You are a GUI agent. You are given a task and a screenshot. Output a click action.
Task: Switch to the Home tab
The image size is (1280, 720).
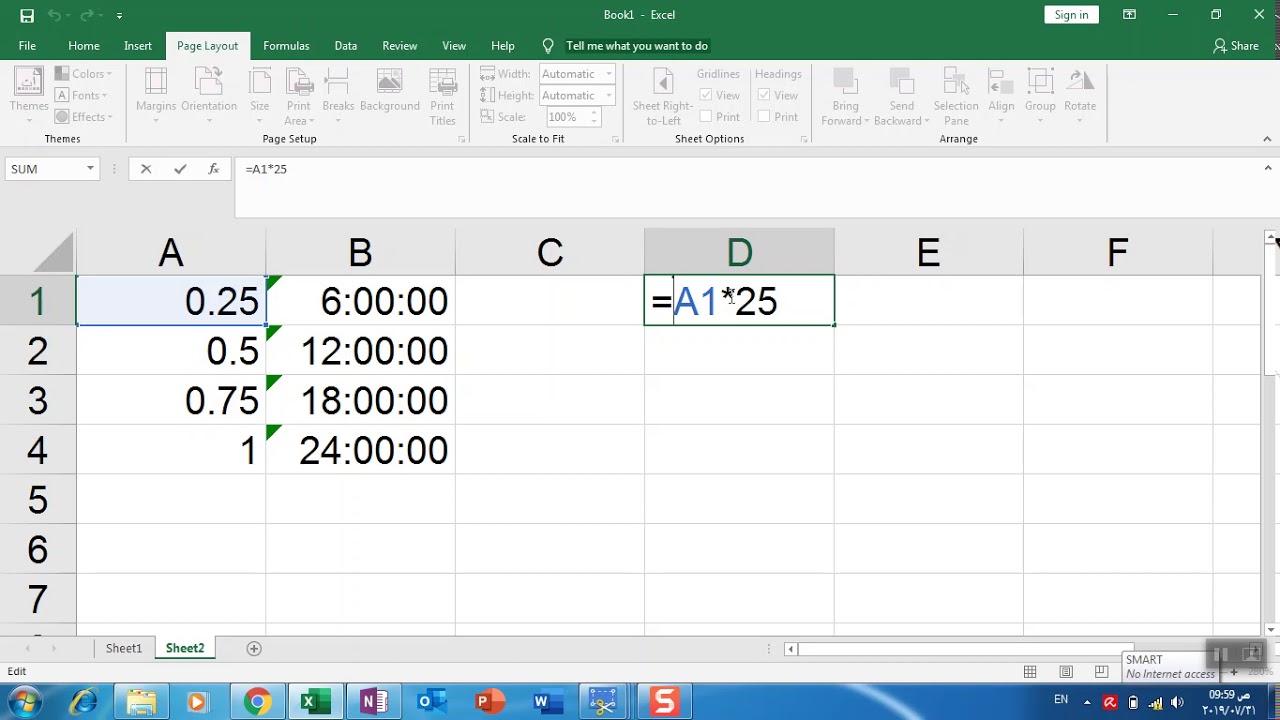84,46
